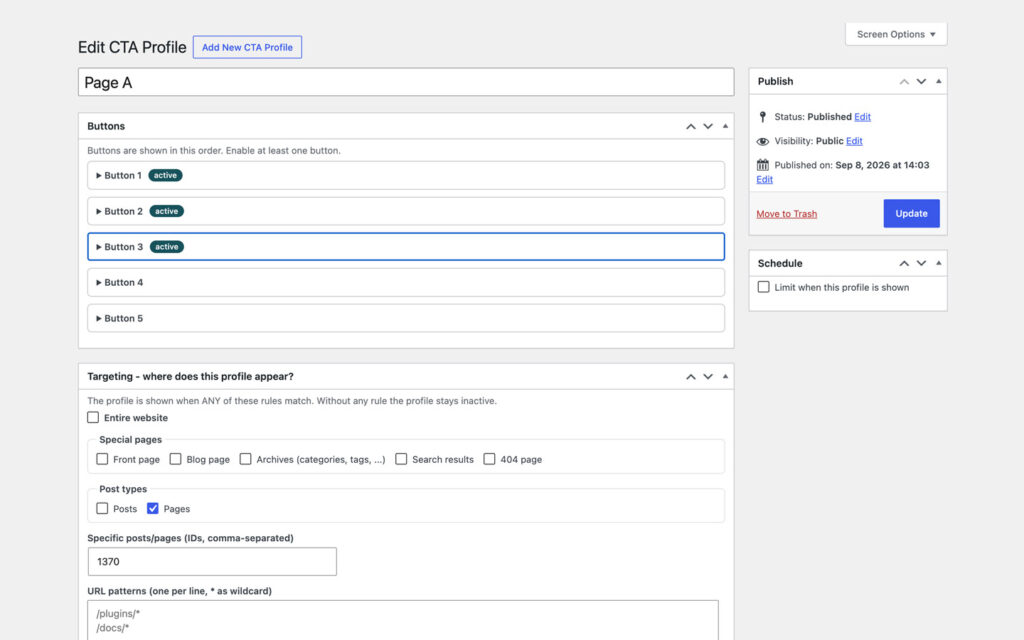Collapse the Schedule box toggle

click(x=938, y=263)
